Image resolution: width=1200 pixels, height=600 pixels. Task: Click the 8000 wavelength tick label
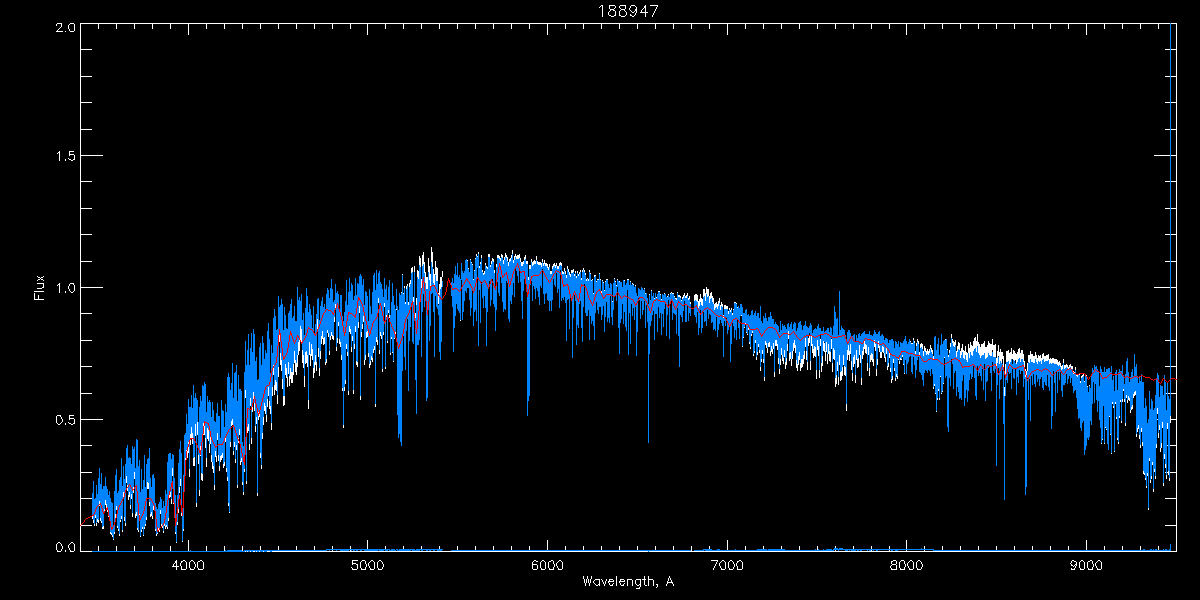(x=906, y=565)
